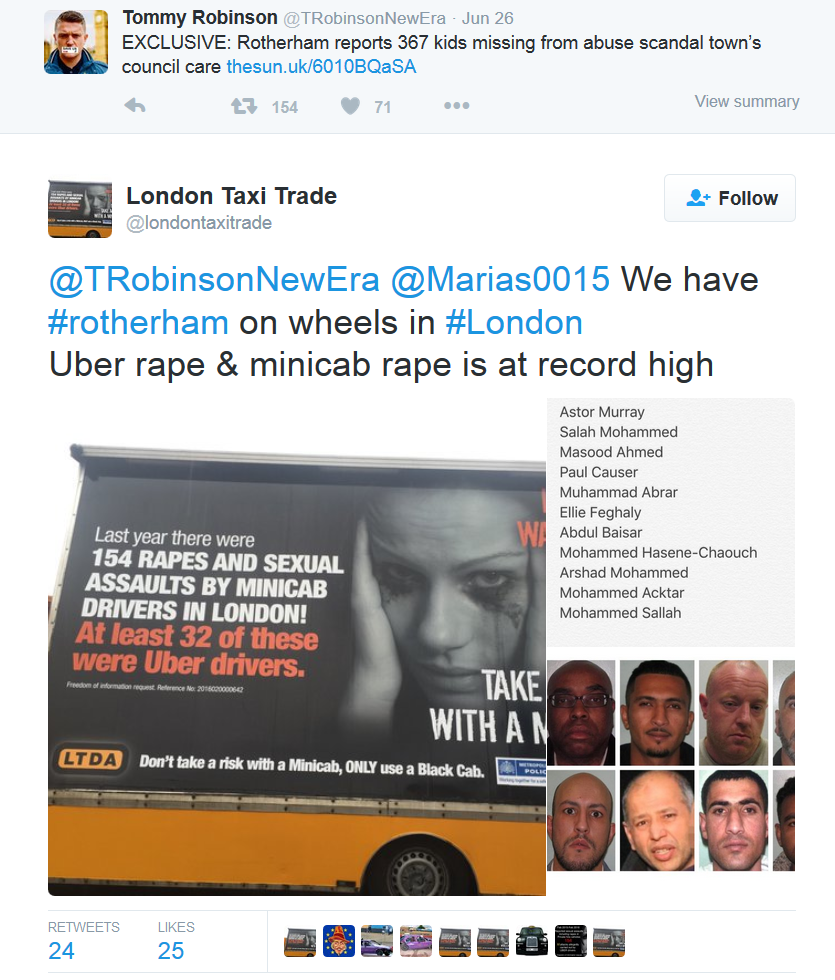Open the thesun.uk/6010BQaSA link
835x980 pixels.
point(321,67)
